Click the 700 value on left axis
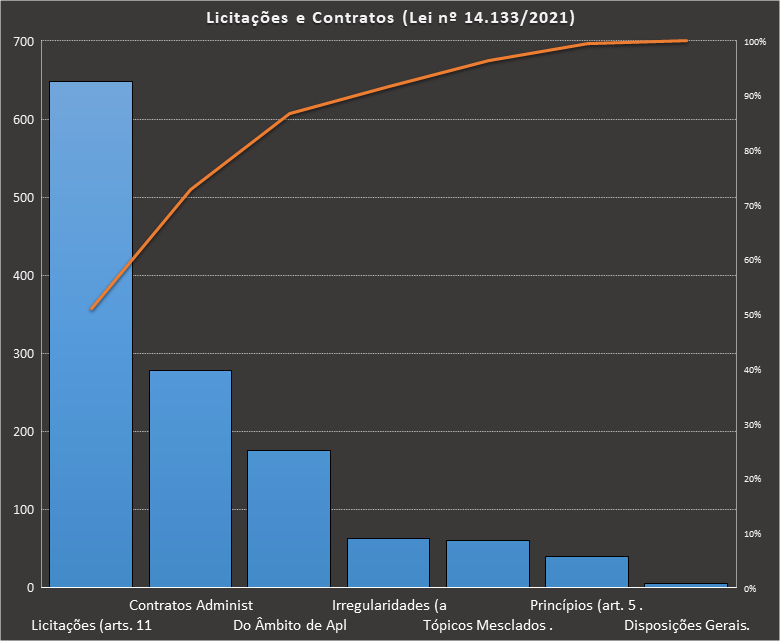This screenshot has width=780, height=641. tap(23, 42)
